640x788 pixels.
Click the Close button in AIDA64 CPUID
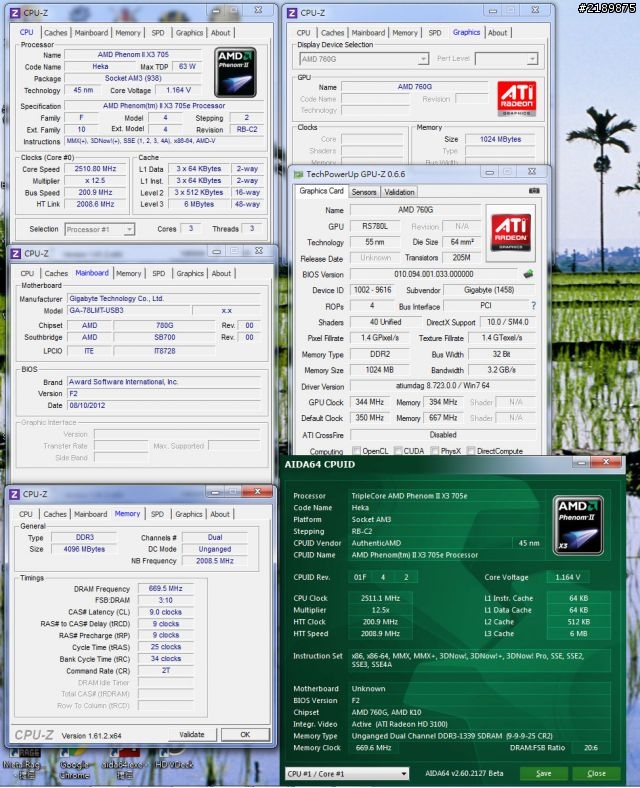pyautogui.click(x=596, y=773)
